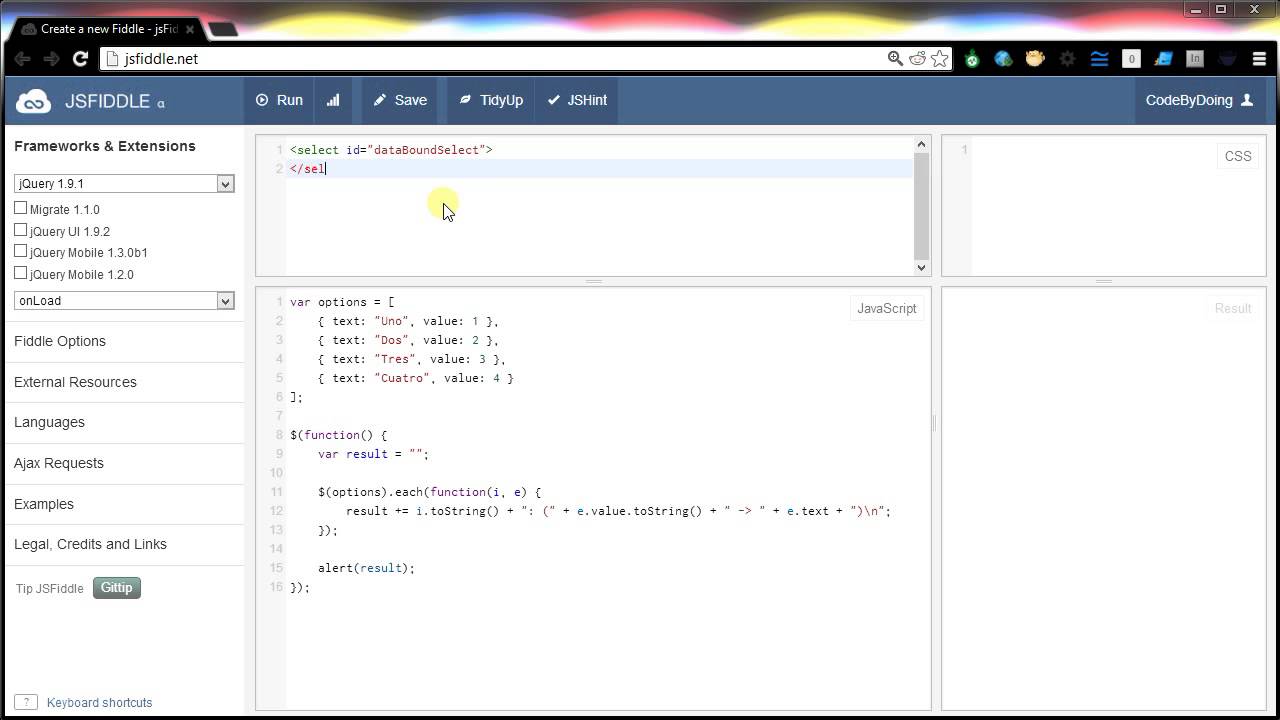Open the Chrome hamburger menu

click(1258, 59)
